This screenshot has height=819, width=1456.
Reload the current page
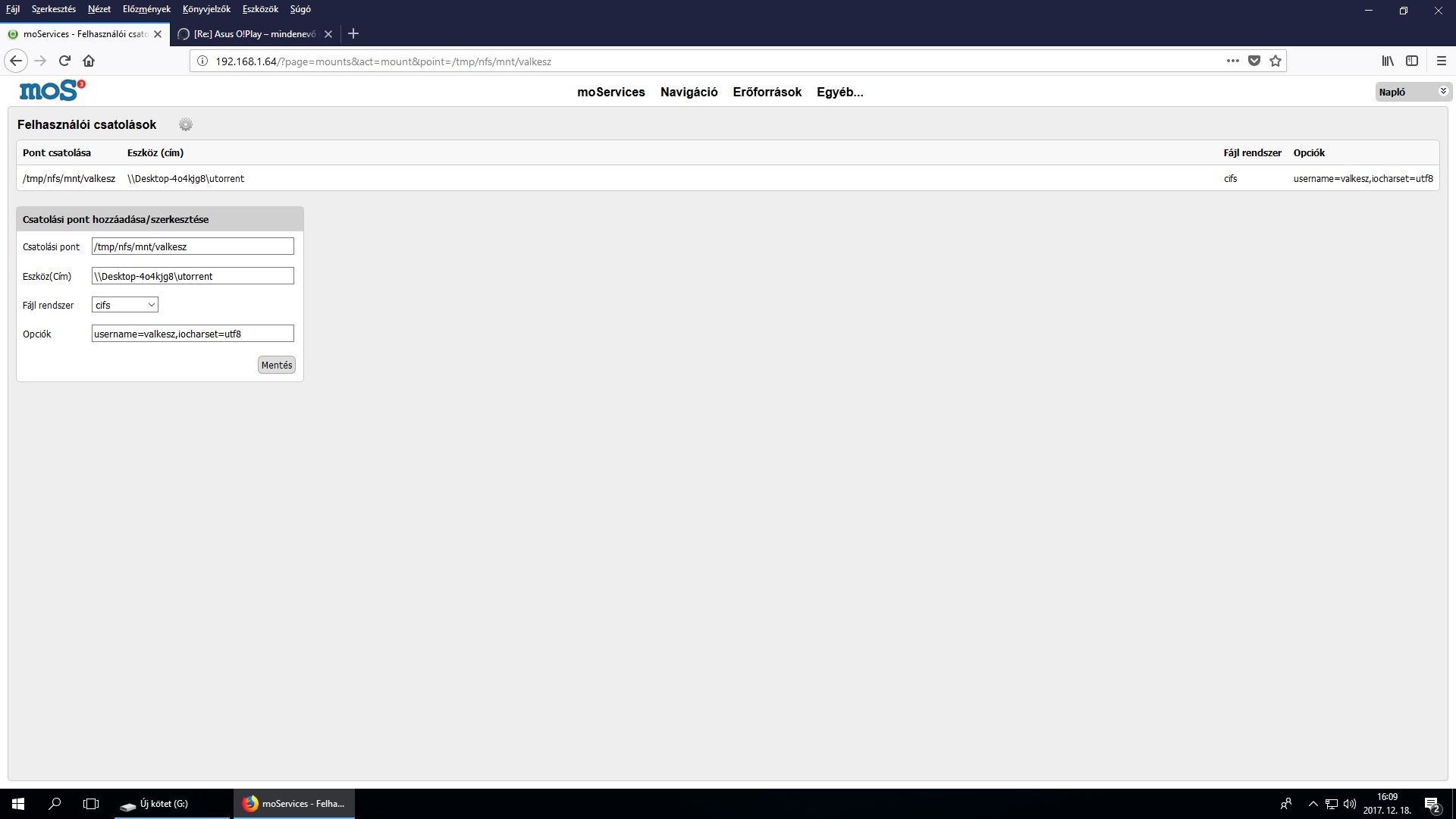point(64,61)
